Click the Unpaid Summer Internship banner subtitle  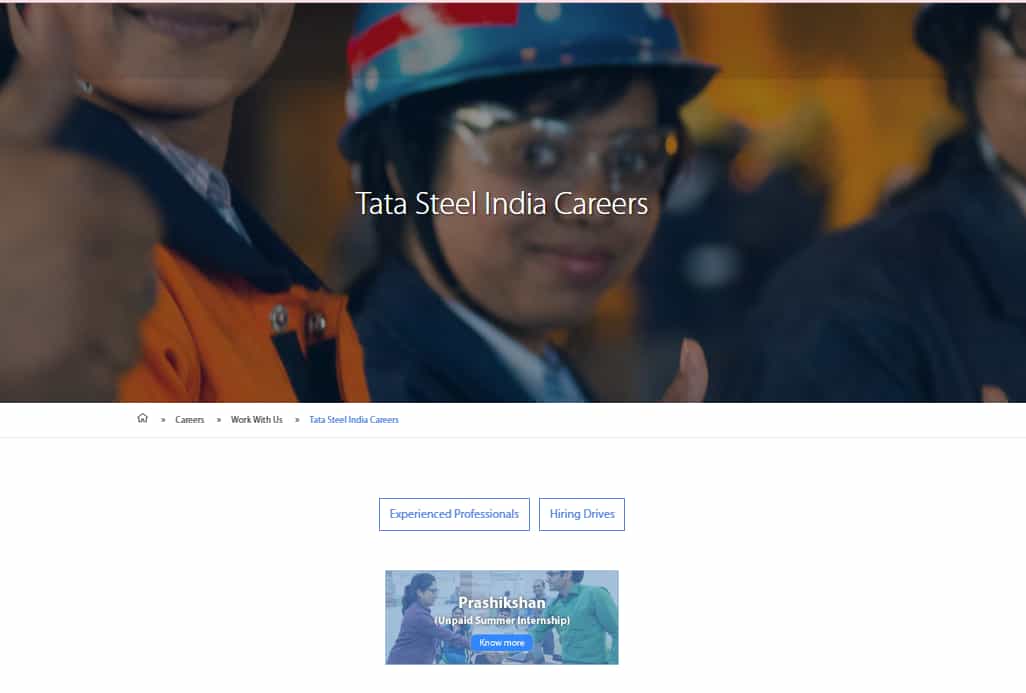tap(502, 620)
